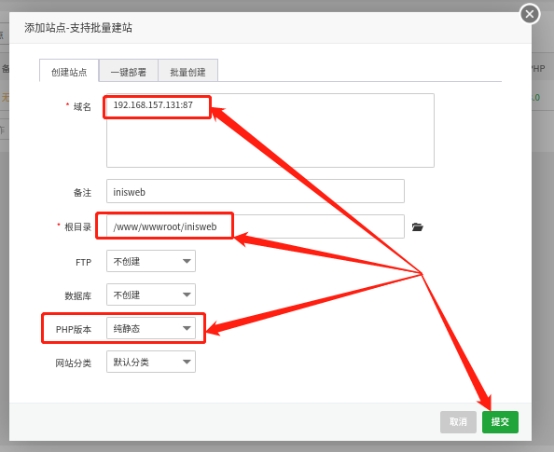Close the 添加站点 dialog with X icon
The height and width of the screenshot is (453, 554).
coord(529,14)
